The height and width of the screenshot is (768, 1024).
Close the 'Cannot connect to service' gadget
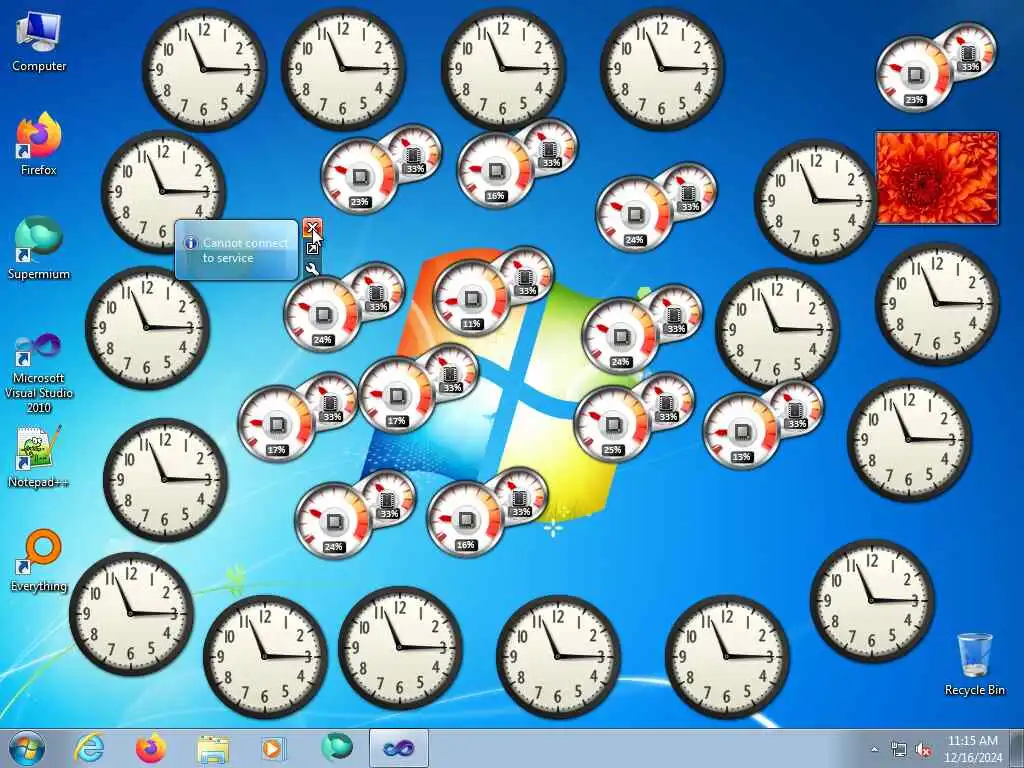click(312, 227)
